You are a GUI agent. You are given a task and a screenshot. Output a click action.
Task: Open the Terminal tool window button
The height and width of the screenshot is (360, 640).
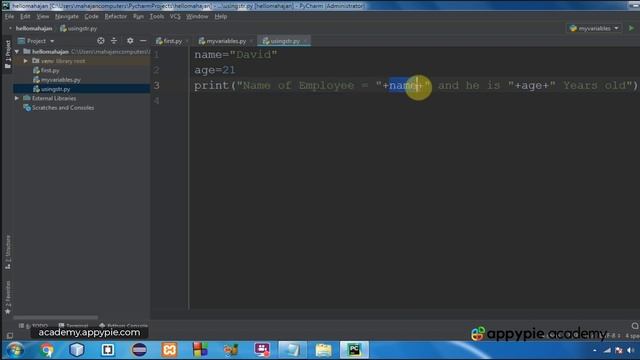coord(73,326)
